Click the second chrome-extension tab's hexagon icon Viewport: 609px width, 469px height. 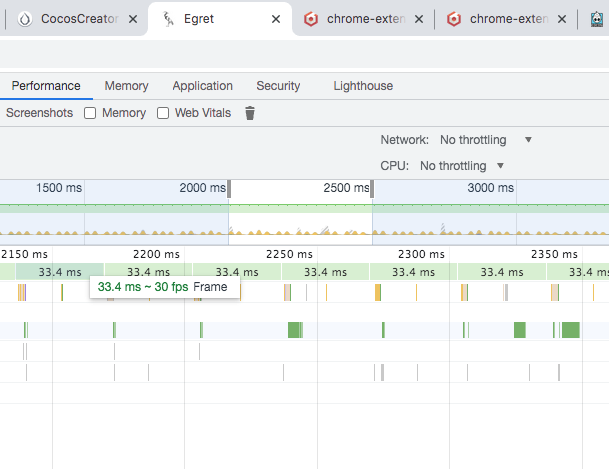(454, 19)
